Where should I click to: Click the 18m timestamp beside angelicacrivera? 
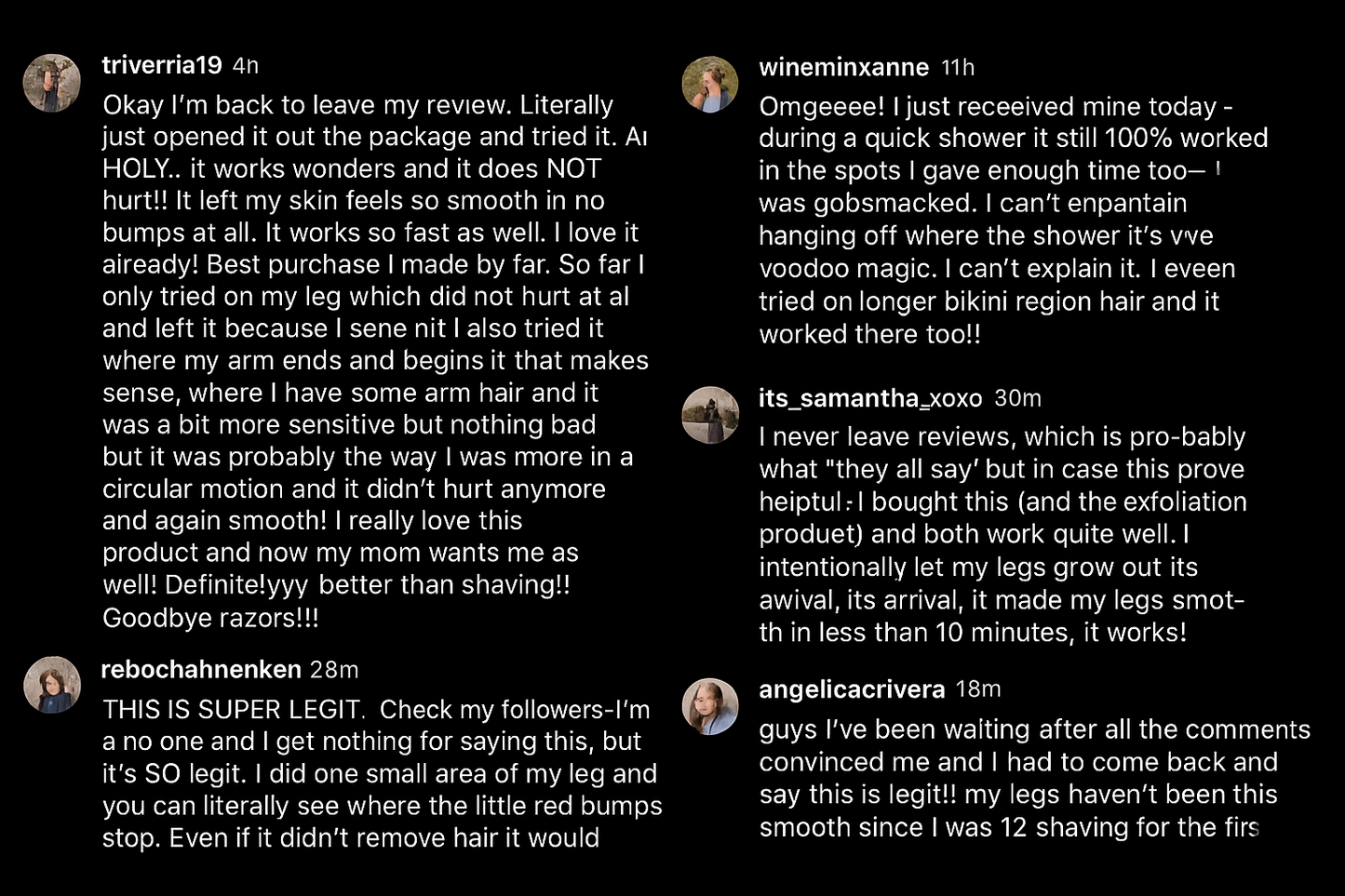click(978, 689)
